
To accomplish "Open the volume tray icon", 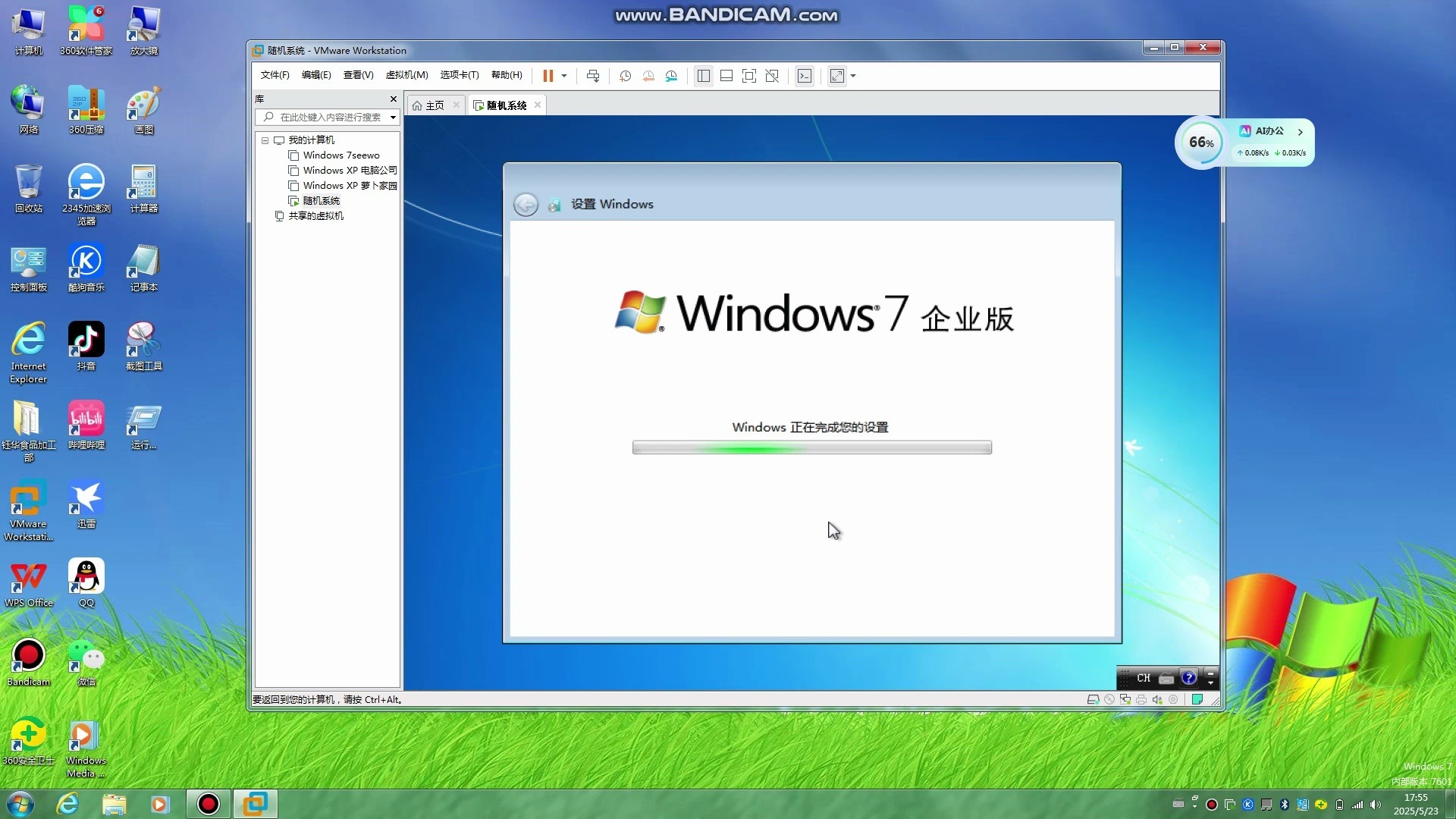I will 1376,805.
